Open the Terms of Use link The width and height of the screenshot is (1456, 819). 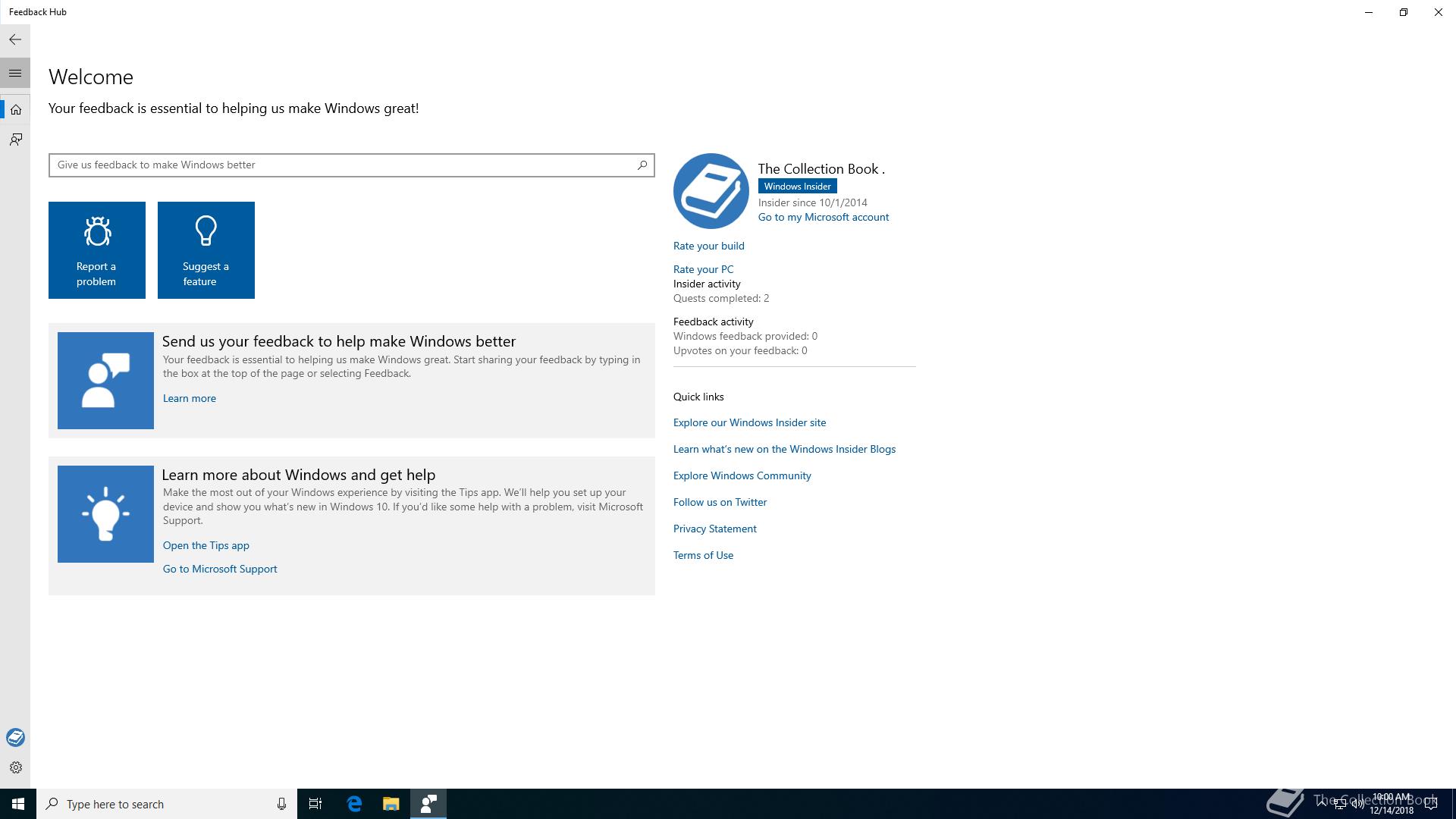pos(704,555)
